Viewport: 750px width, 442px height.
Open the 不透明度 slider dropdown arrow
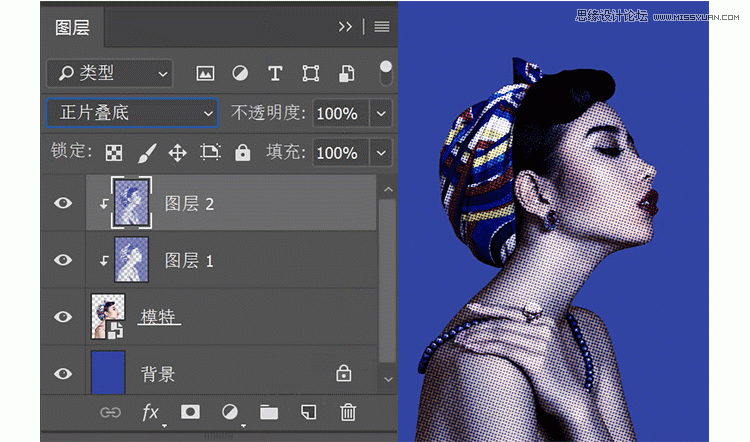[381, 114]
